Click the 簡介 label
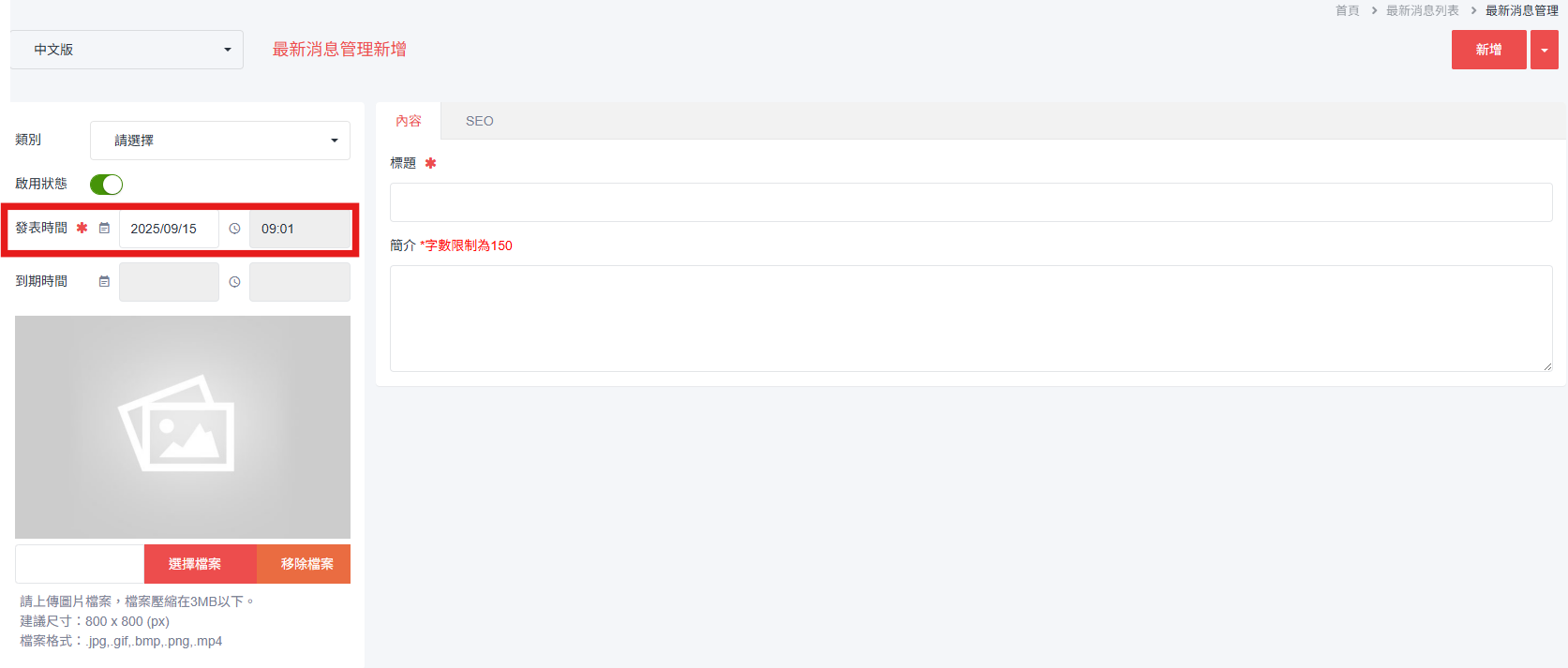This screenshot has height=668, width=1568. click(403, 245)
